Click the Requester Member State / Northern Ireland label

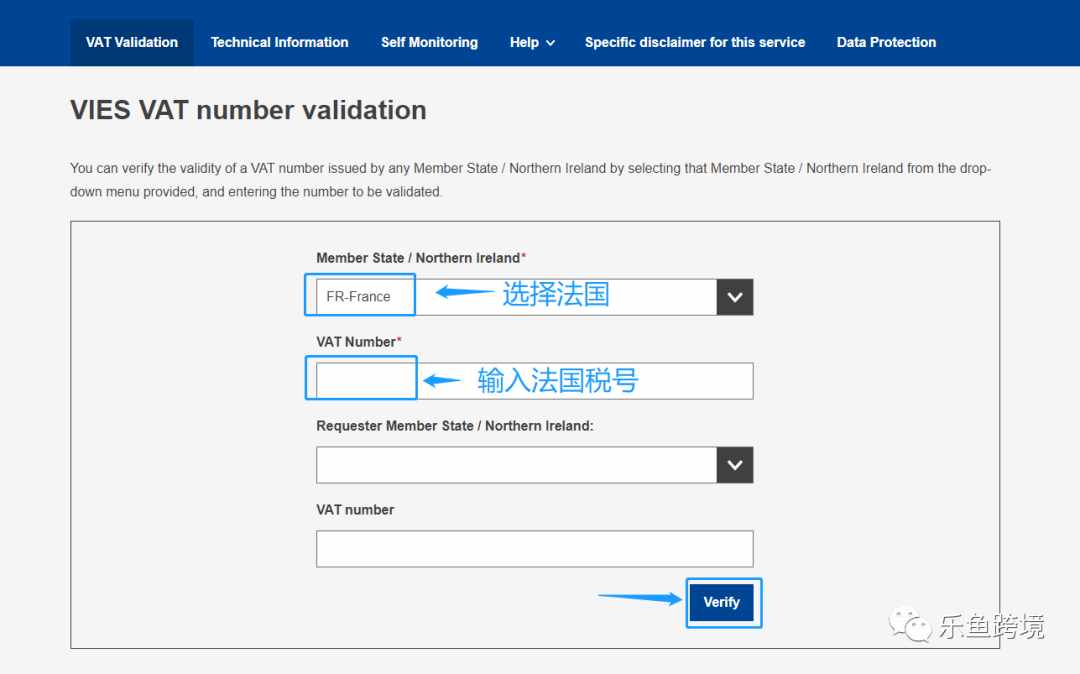pos(455,426)
